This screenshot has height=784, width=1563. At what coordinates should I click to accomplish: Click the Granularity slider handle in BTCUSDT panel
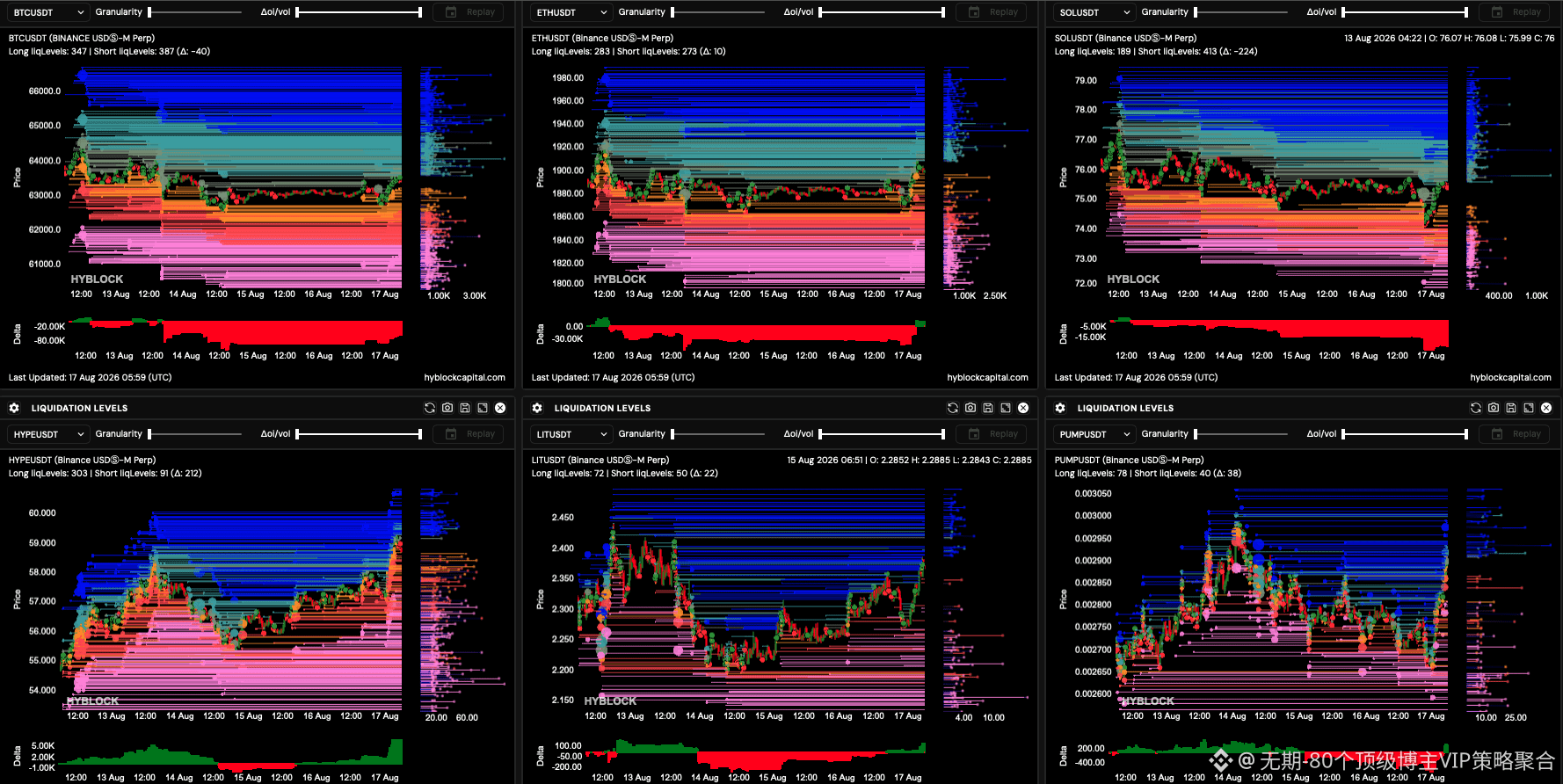[x=150, y=12]
